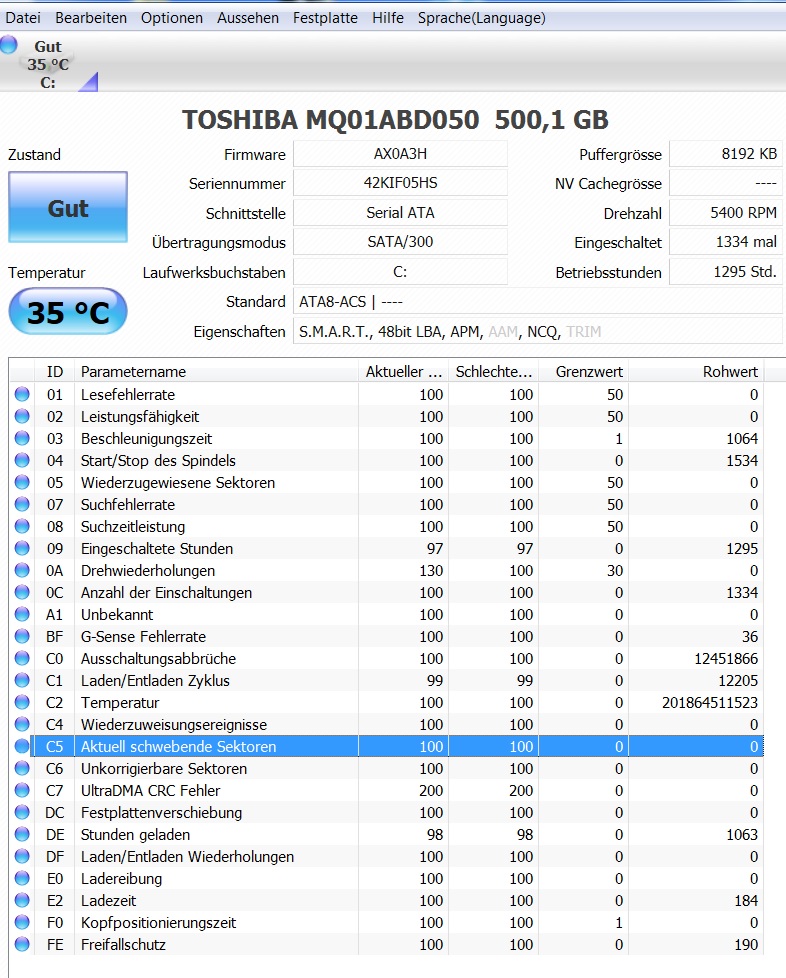Click the status icon of Aktuell schwebende Sektoren
Screen dimensions: 786x978
coord(22,746)
